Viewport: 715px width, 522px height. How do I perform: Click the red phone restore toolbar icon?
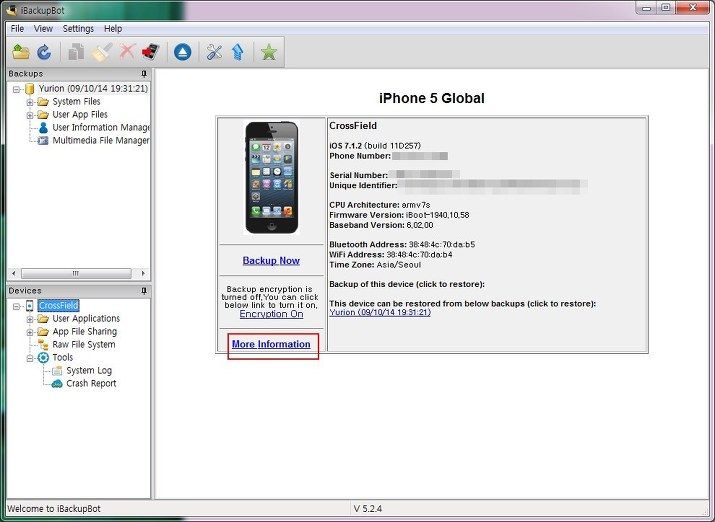click(150, 52)
